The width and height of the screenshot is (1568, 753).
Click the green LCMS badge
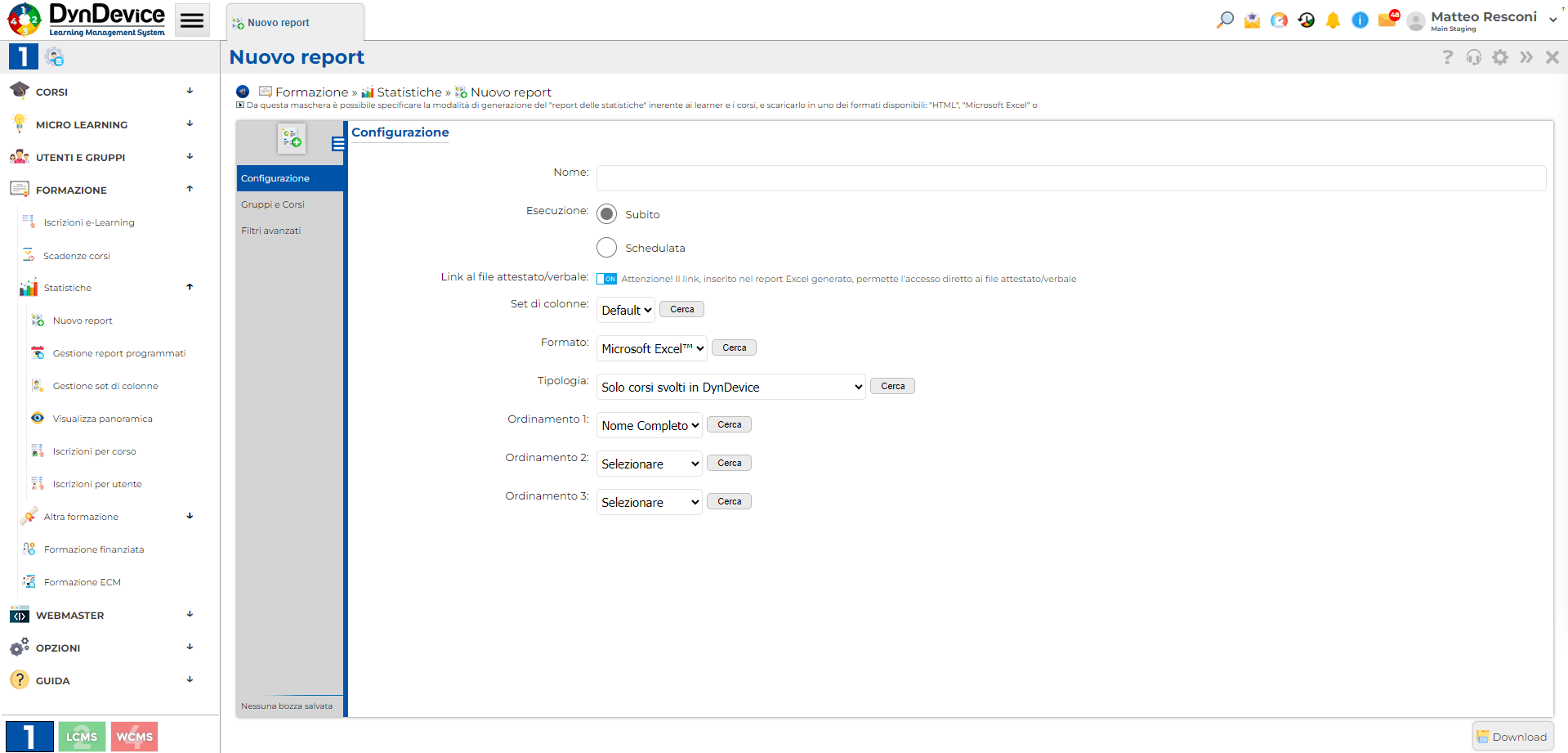pyautogui.click(x=81, y=735)
